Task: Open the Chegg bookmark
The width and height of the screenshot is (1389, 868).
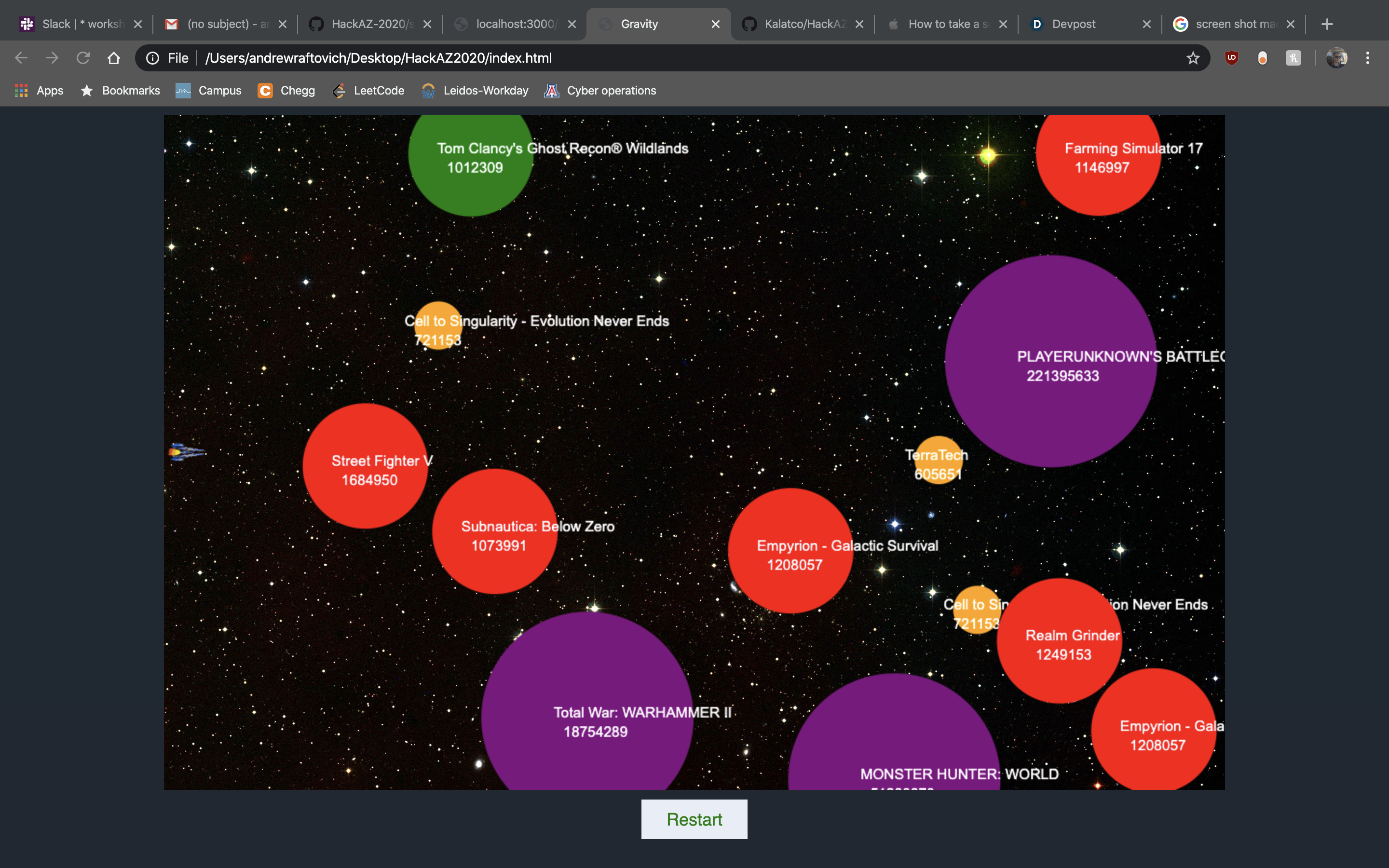Action: tap(286, 91)
